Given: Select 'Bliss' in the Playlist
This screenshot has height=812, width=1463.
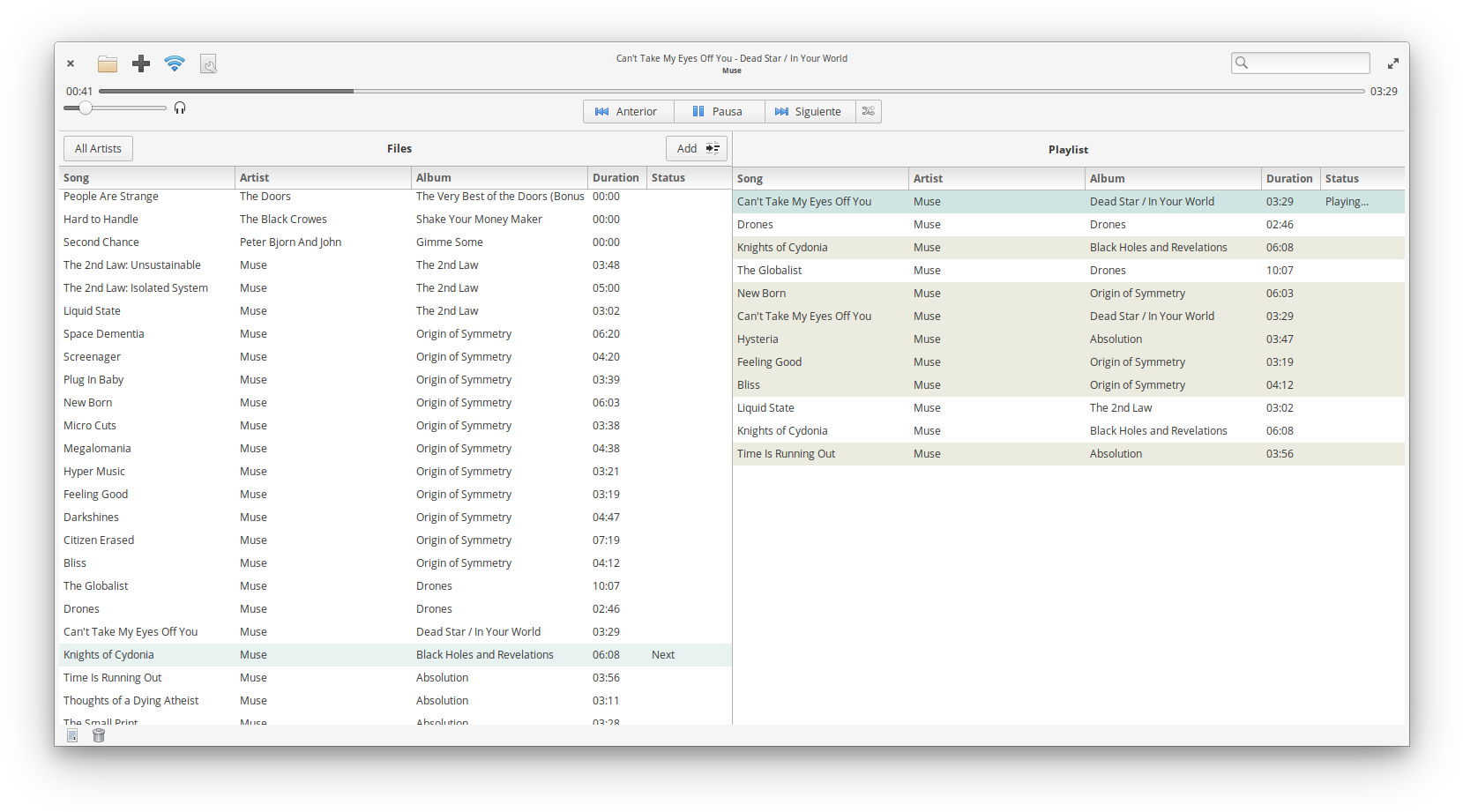Looking at the screenshot, I should point(1069,385).
